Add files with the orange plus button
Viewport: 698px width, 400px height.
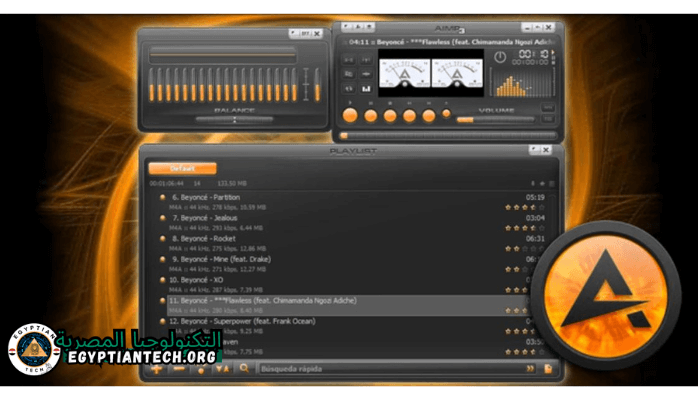tap(156, 369)
